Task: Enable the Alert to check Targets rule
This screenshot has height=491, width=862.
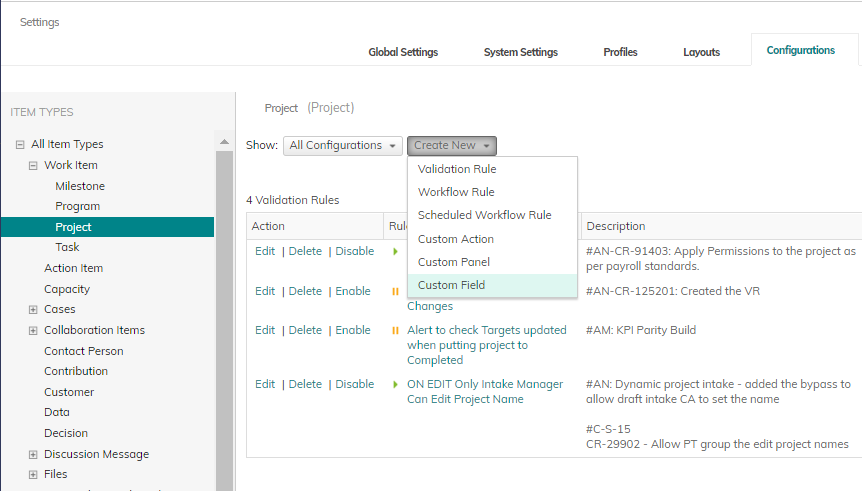Action: tap(352, 330)
